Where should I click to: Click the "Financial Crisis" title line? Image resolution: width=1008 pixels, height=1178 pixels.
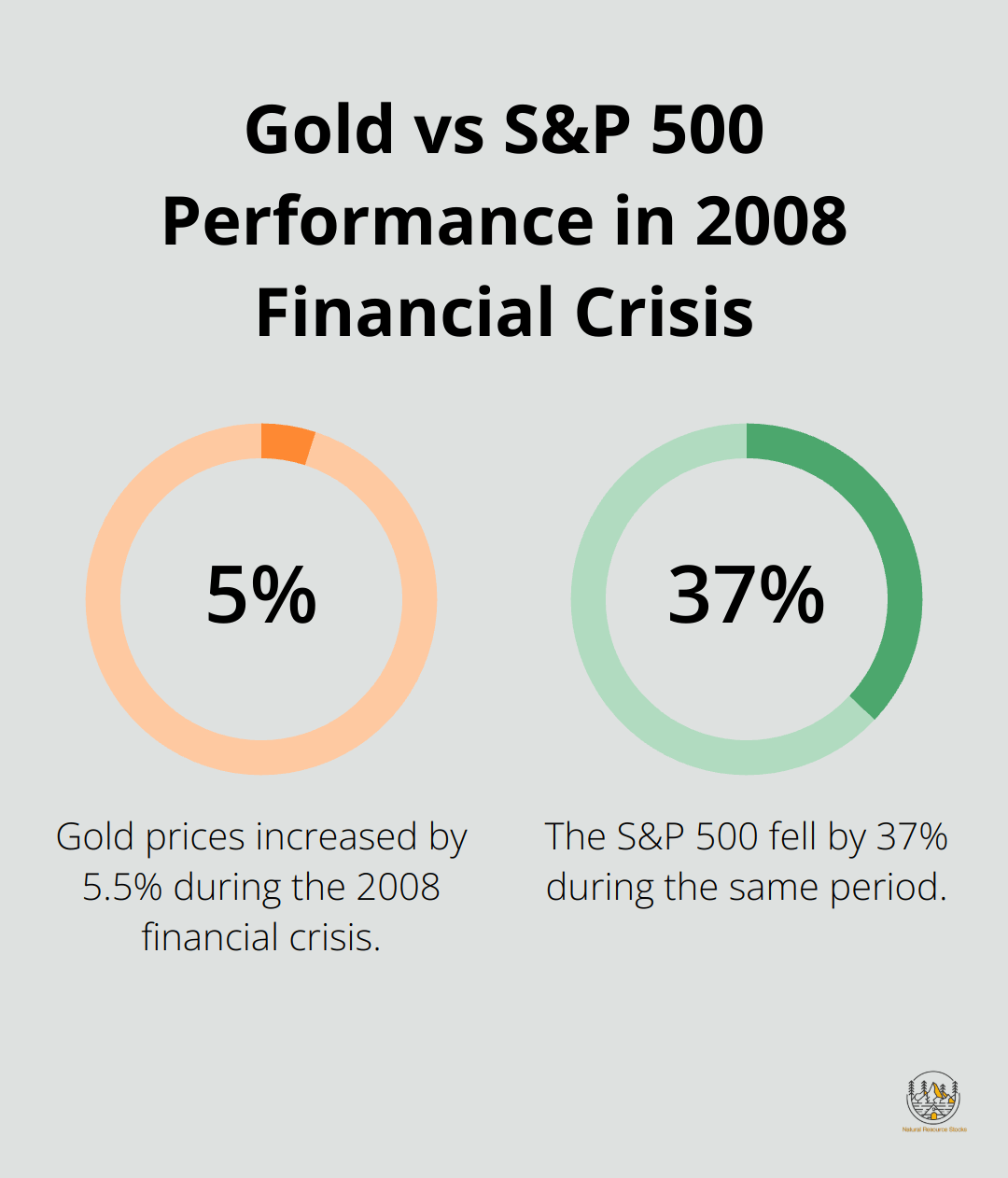(x=504, y=312)
